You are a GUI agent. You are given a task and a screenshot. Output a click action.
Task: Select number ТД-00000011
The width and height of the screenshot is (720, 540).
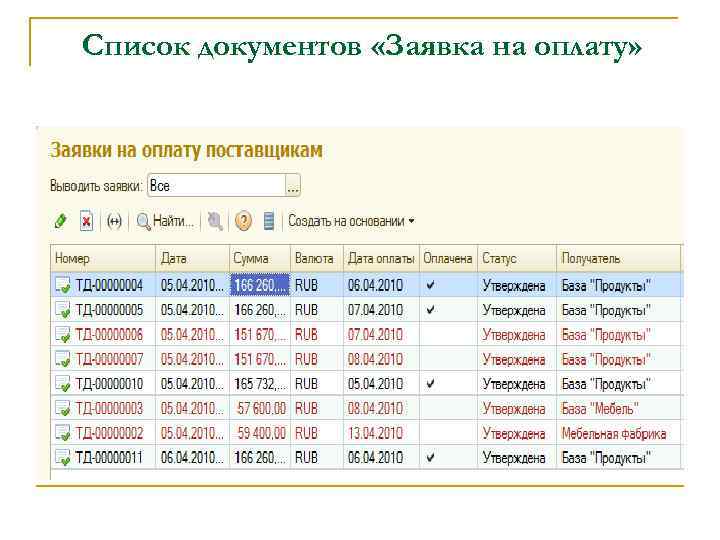click(109, 458)
